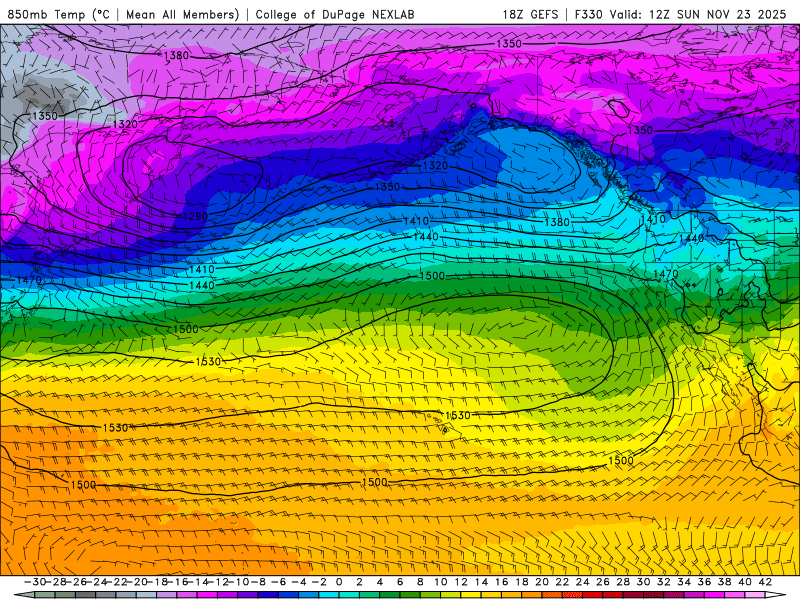
Task: Click the '-10' value on the color scale
Action: (238, 582)
